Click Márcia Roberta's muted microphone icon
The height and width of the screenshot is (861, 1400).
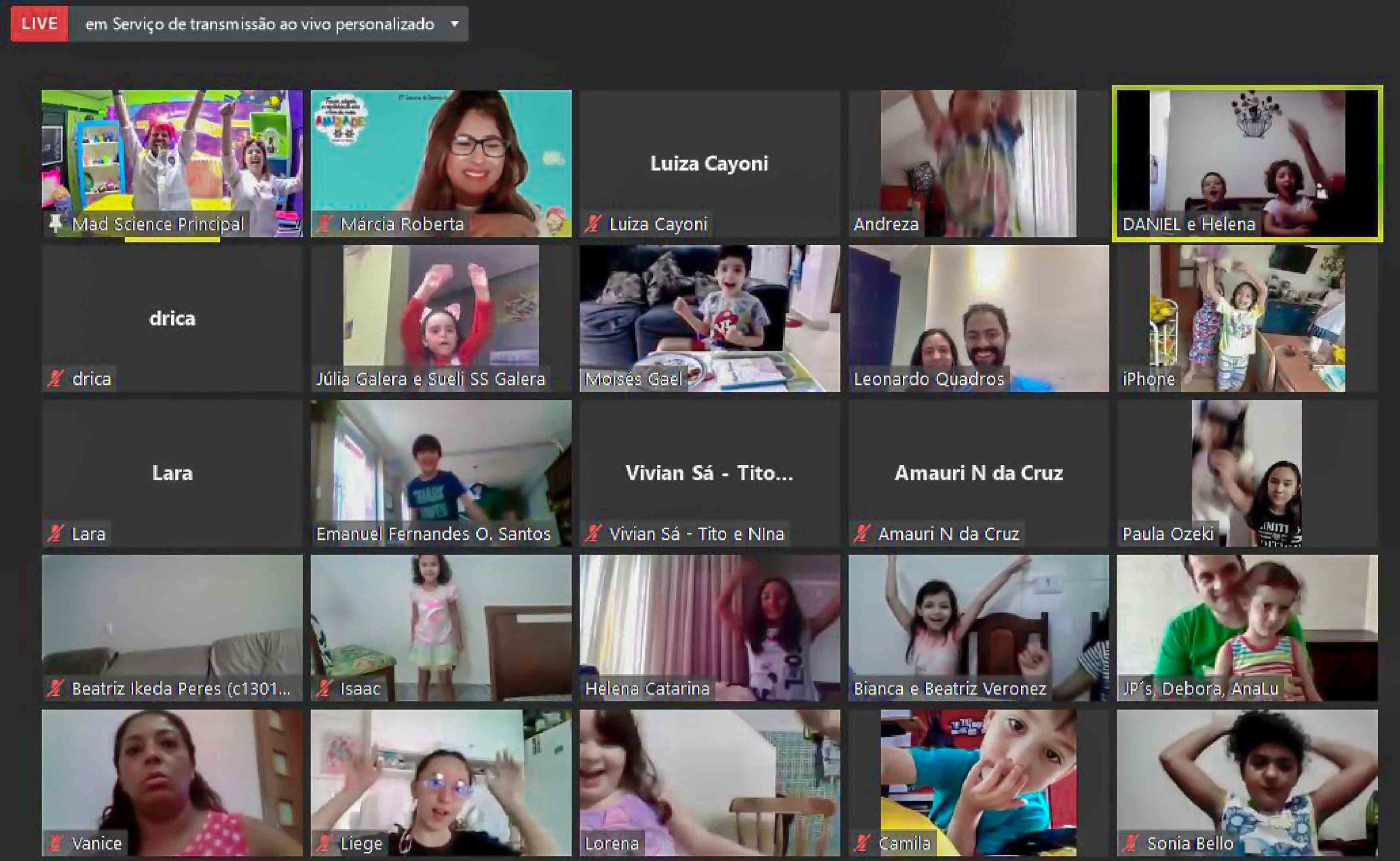click(x=324, y=224)
